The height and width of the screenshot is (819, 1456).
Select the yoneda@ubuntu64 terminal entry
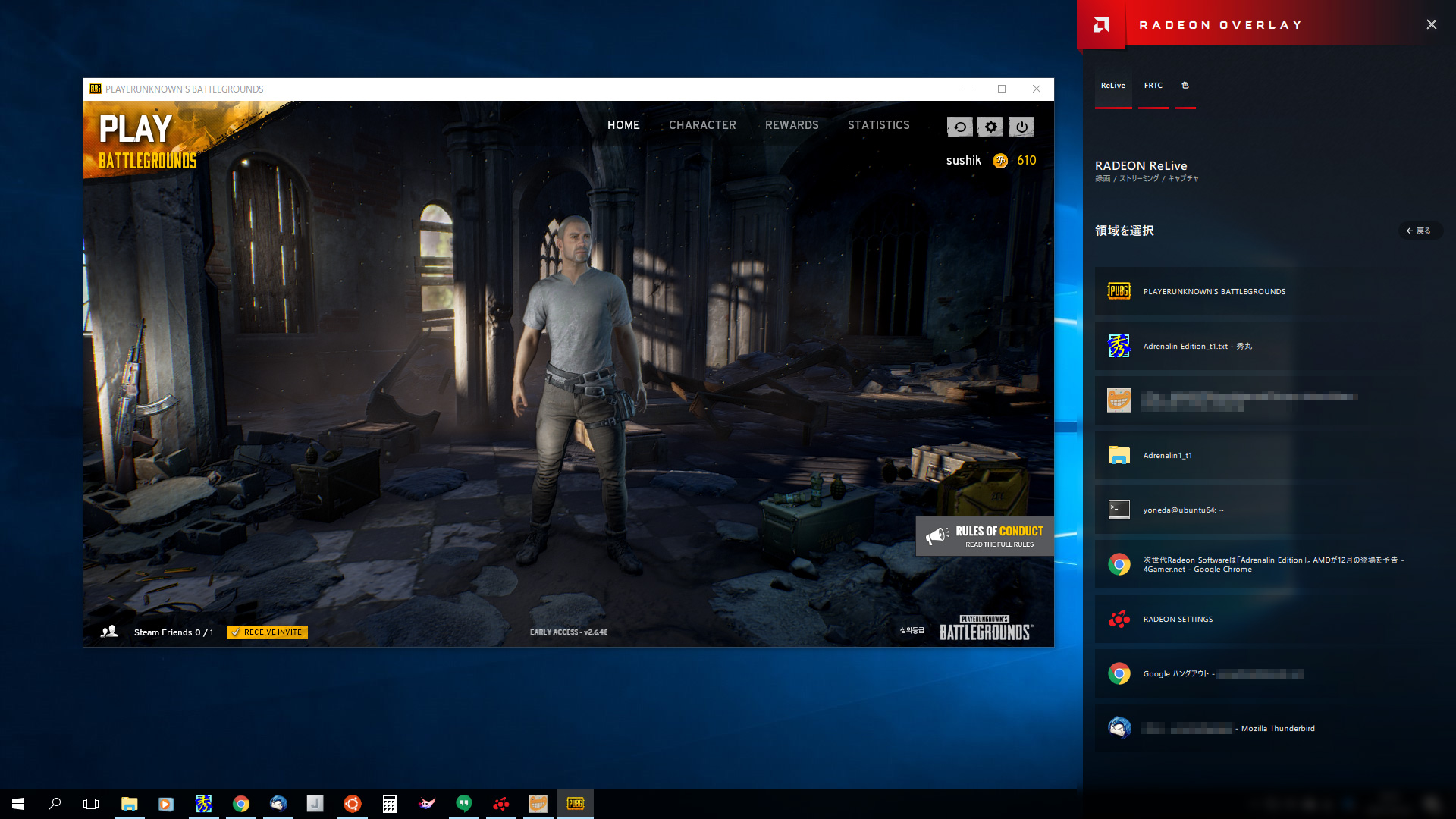click(1183, 510)
